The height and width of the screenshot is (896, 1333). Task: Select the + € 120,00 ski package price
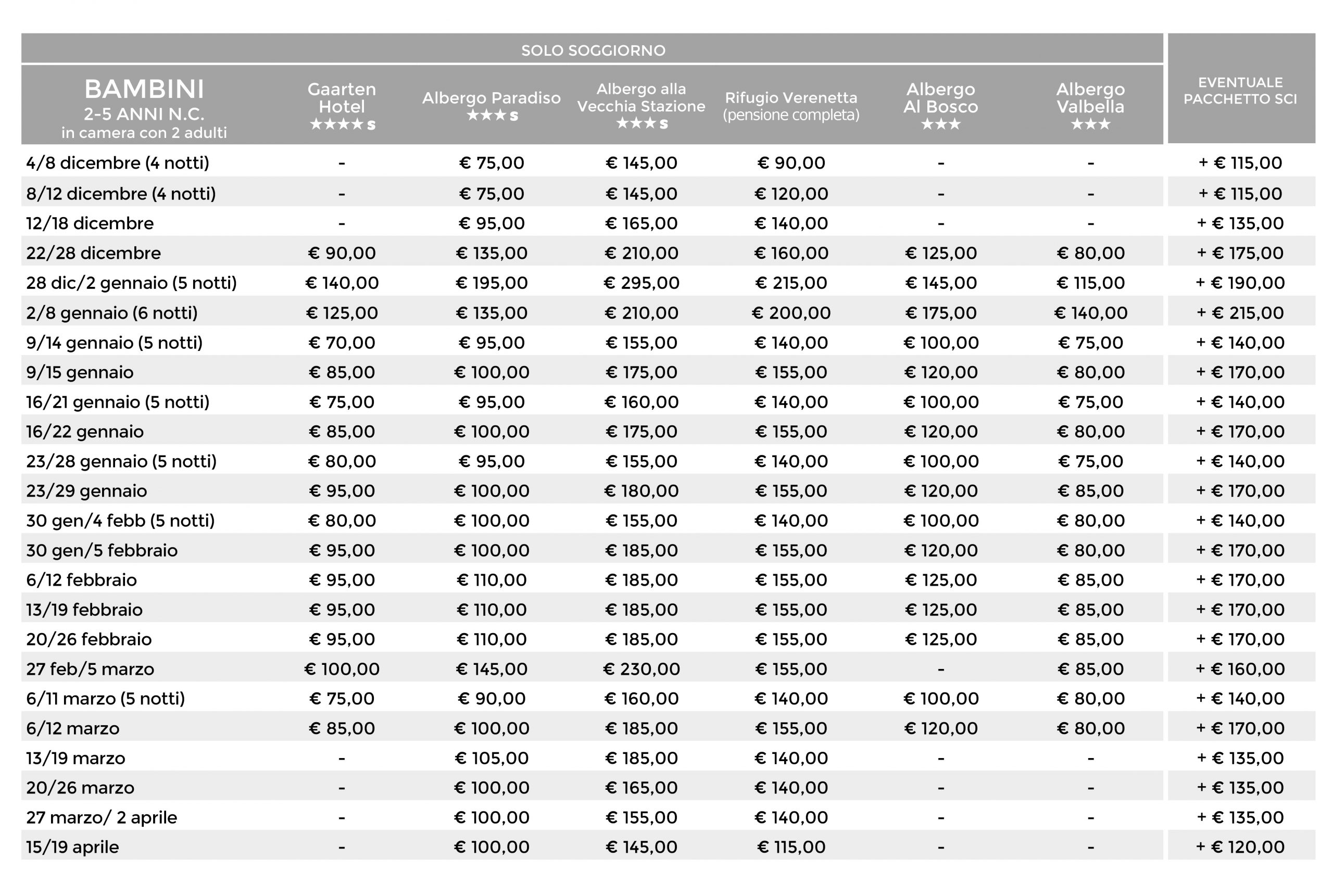coord(1240,847)
